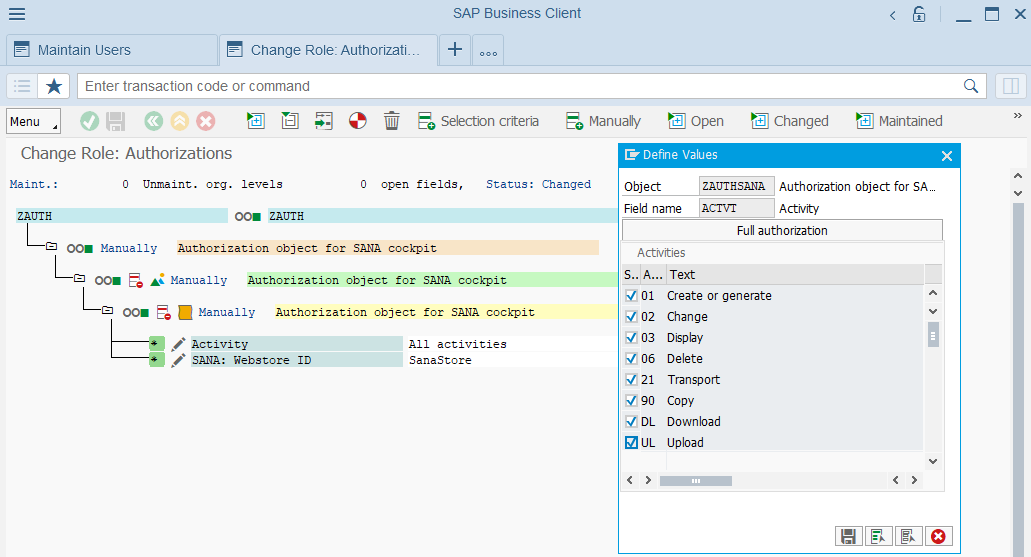The width and height of the screenshot is (1031, 557).
Task: Uncheck the 01 Create or generate checkbox
Action: (x=631, y=296)
